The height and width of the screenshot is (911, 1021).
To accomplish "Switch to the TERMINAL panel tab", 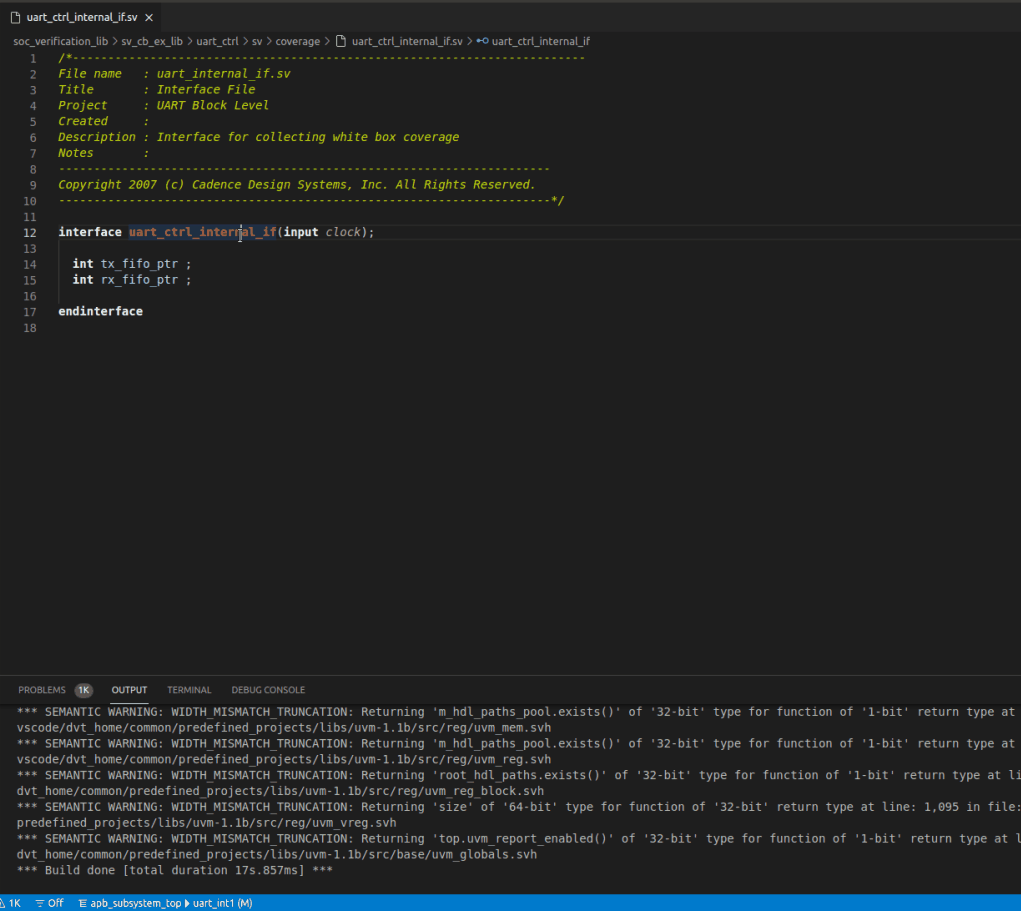I will pyautogui.click(x=188, y=689).
